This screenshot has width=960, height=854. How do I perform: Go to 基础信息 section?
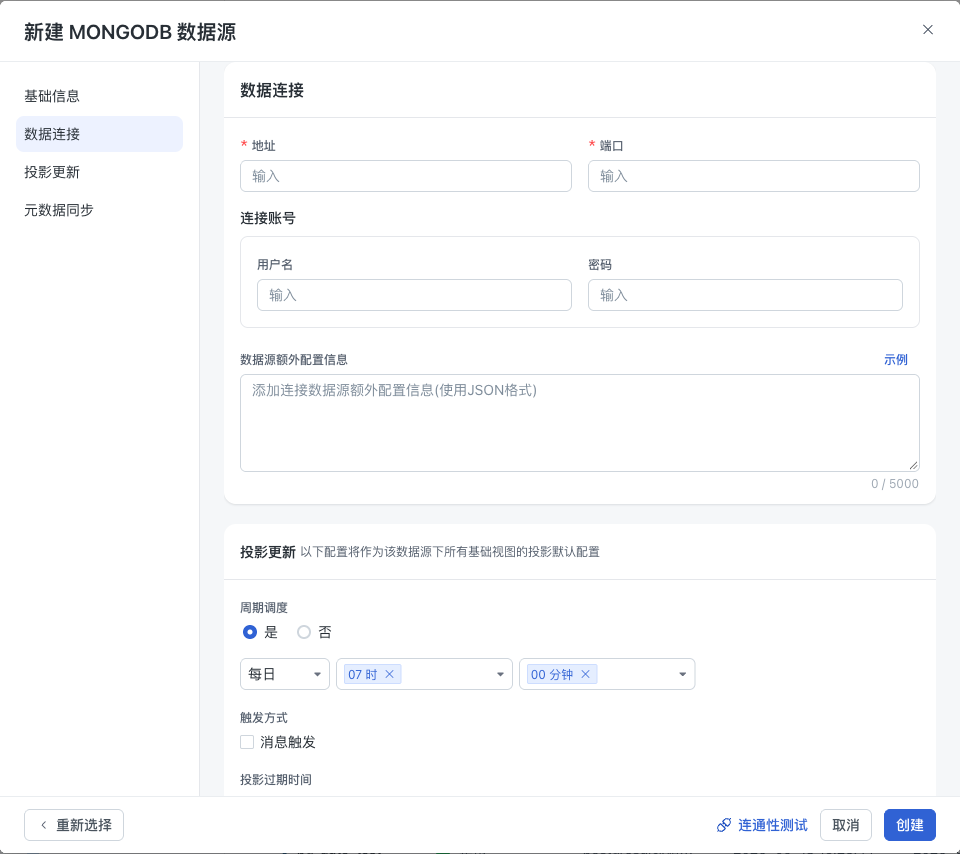click(99, 96)
